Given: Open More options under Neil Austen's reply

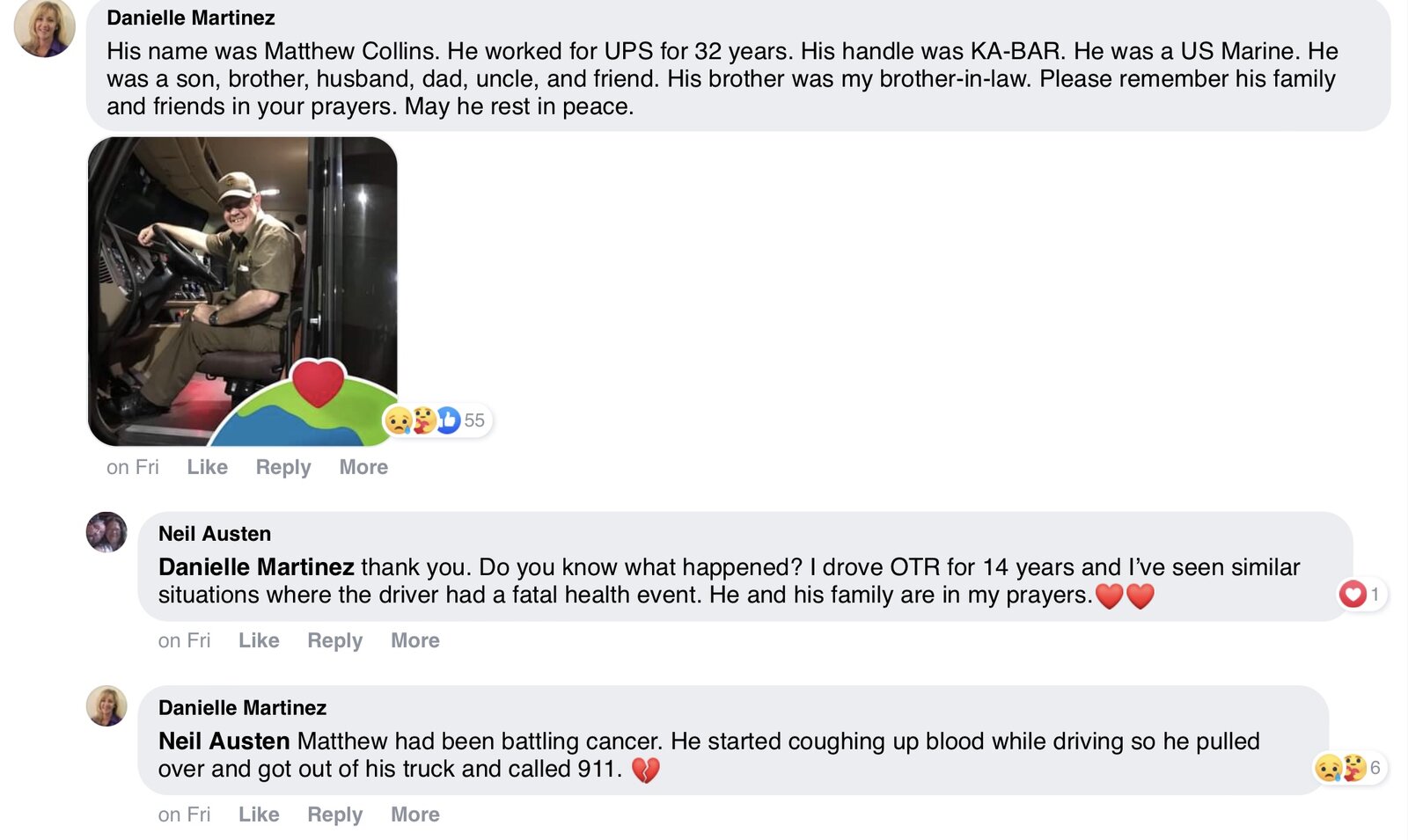Looking at the screenshot, I should 415,640.
